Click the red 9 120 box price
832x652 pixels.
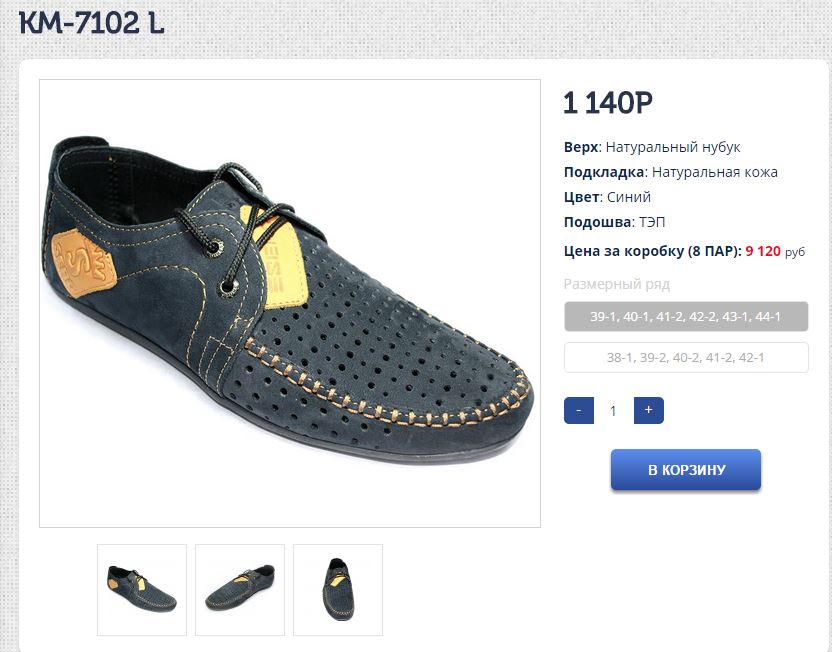pos(763,251)
